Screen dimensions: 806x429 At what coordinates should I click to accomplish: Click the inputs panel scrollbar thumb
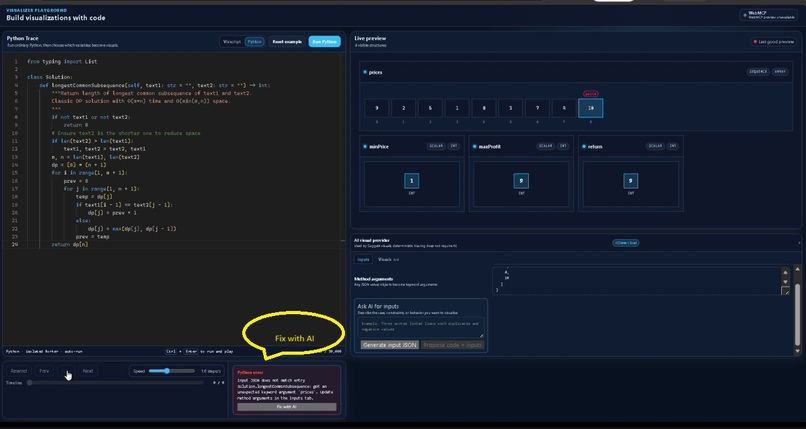797,314
